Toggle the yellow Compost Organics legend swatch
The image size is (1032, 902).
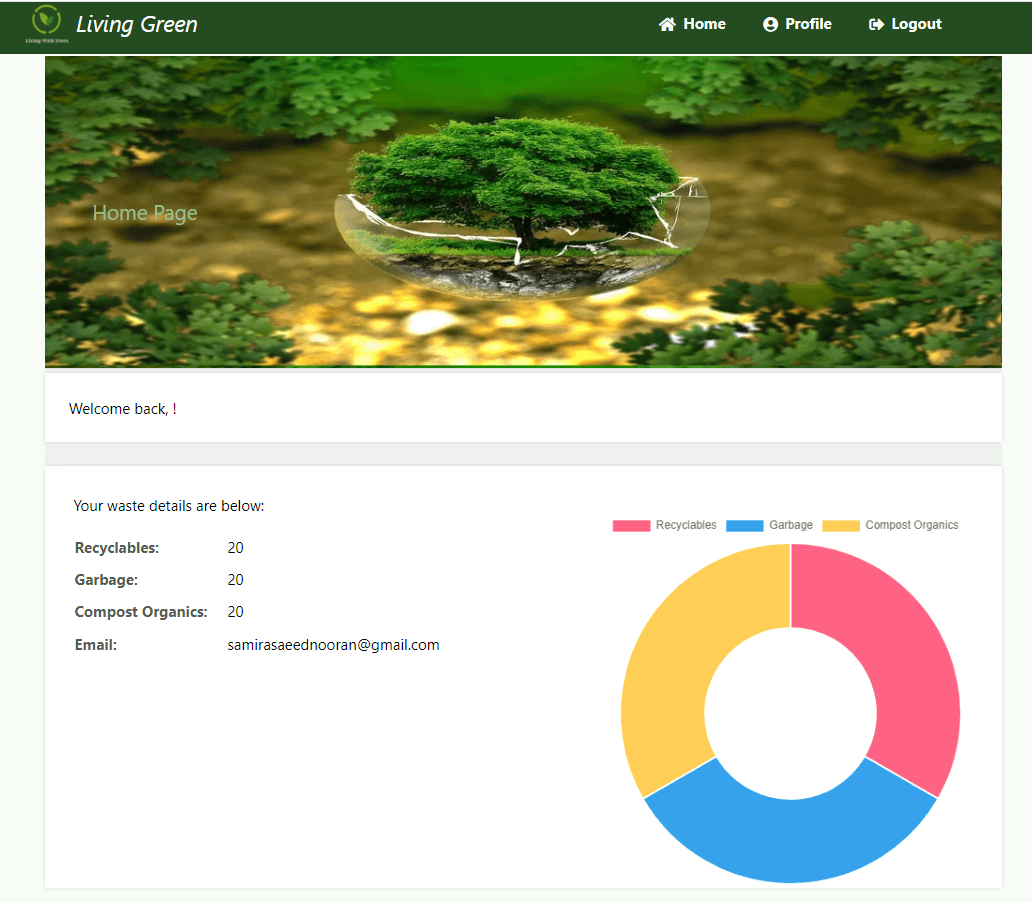click(x=840, y=526)
